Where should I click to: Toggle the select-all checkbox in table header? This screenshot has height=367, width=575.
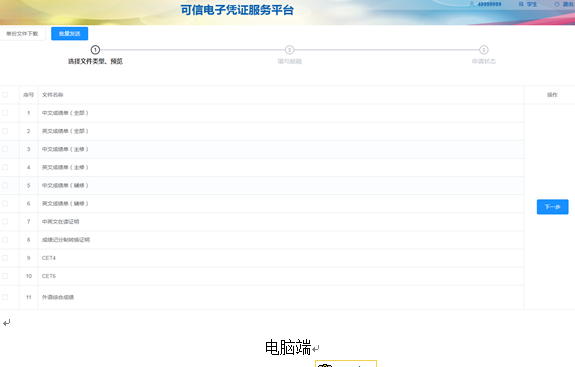coord(5,95)
